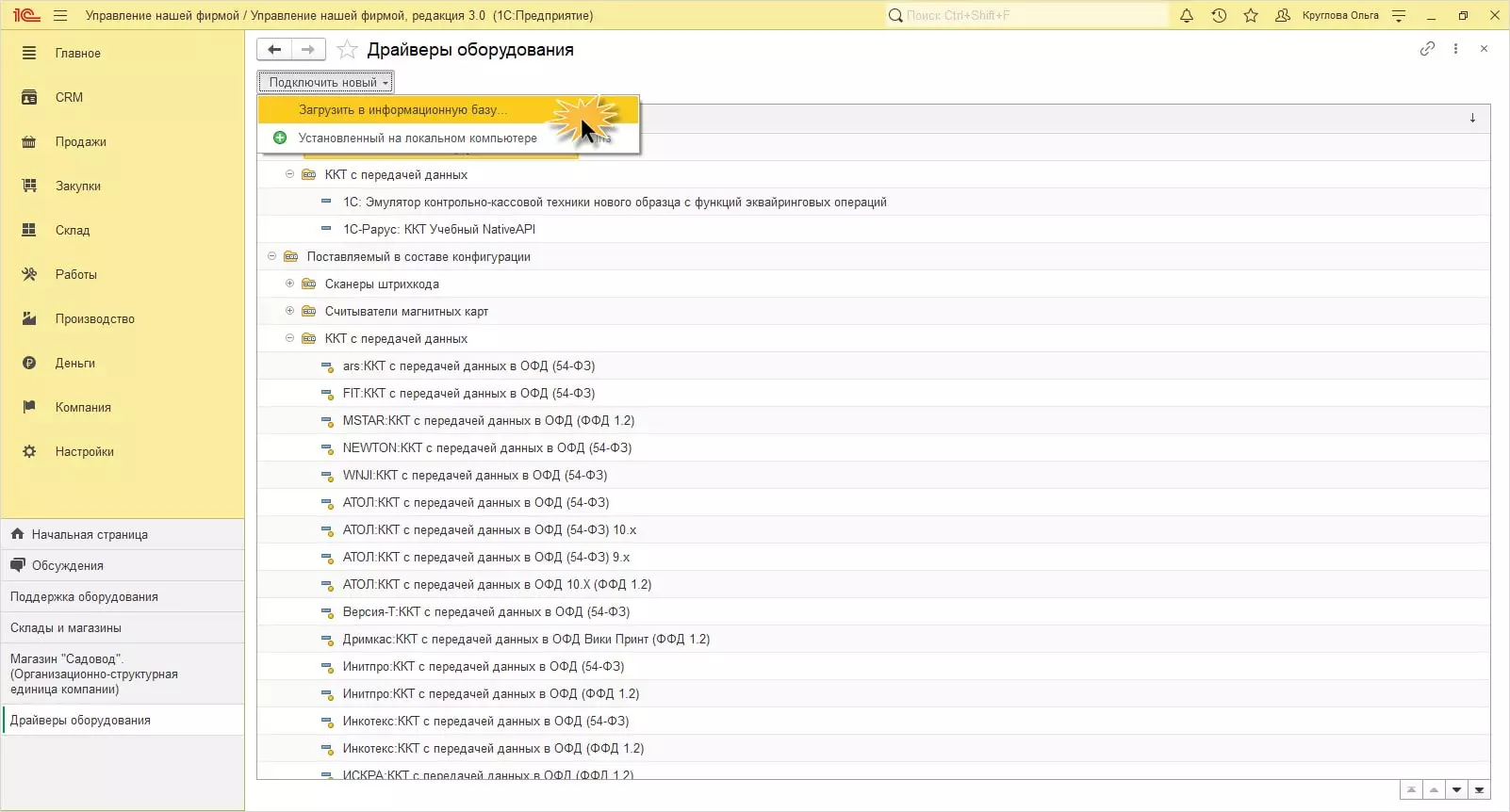
Task: Expand the Считыватели магнитных карт group
Action: [x=289, y=311]
